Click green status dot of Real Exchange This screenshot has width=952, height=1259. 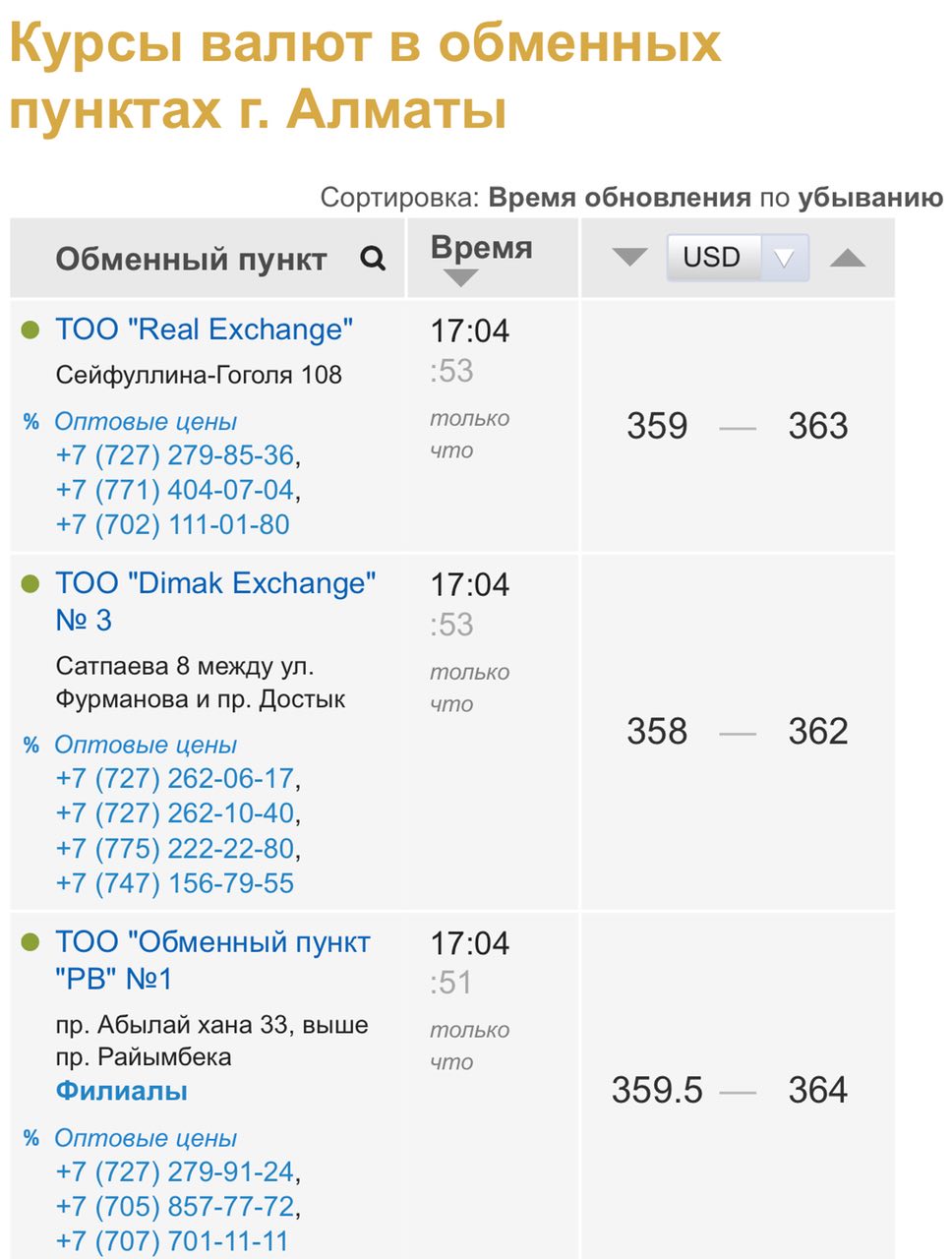30,330
